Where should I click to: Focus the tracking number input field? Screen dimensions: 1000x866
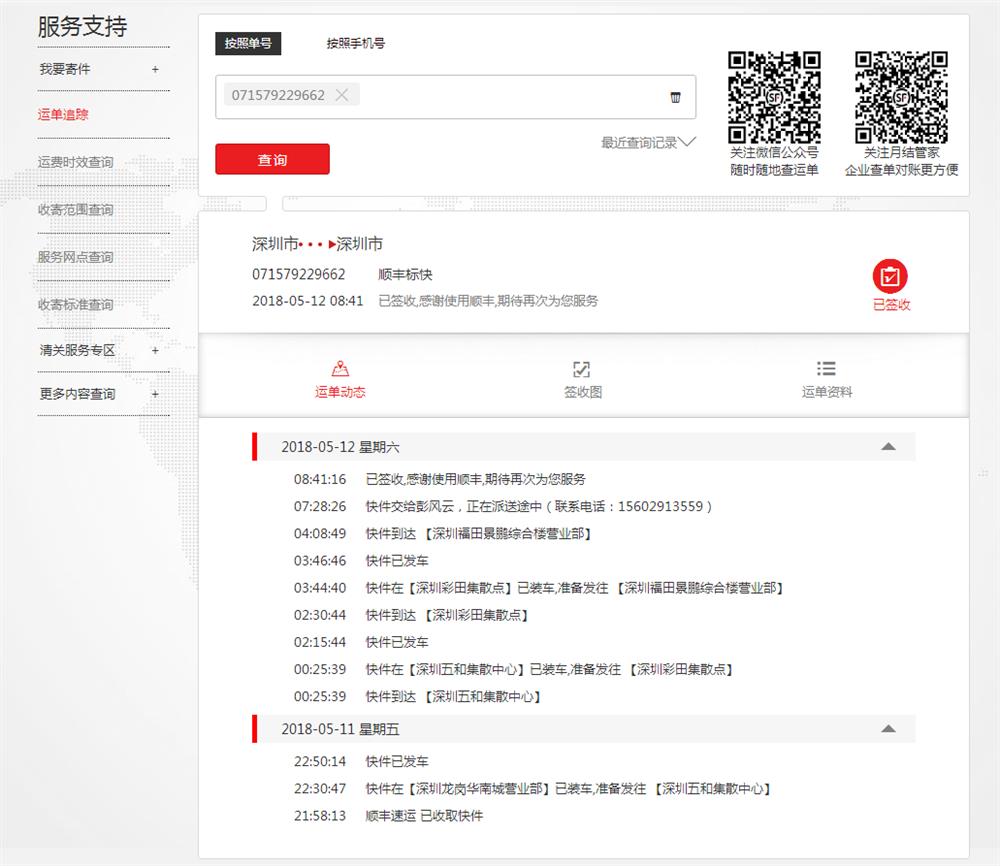click(455, 97)
